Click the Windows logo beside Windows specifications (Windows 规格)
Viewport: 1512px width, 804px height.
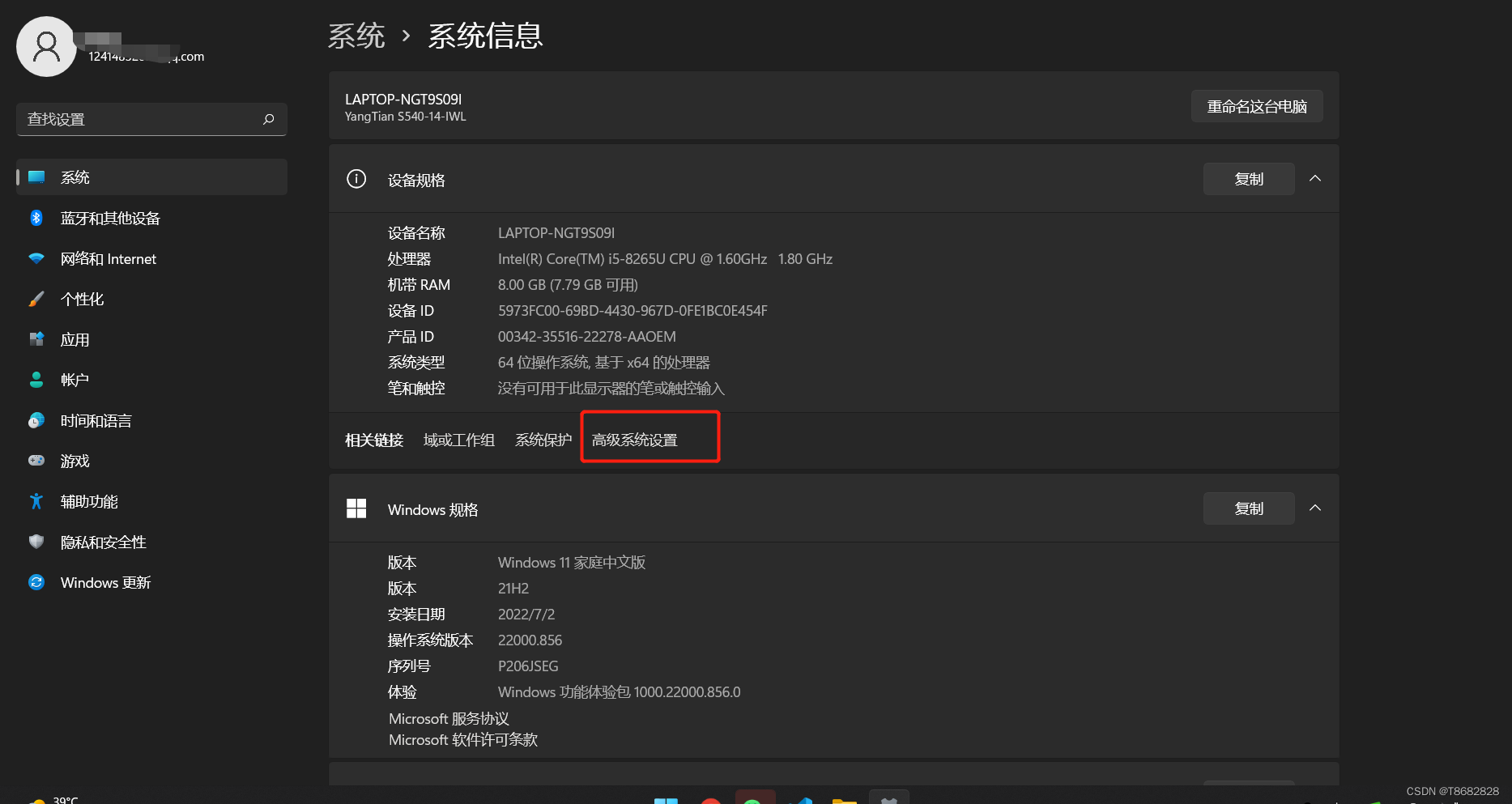point(356,508)
